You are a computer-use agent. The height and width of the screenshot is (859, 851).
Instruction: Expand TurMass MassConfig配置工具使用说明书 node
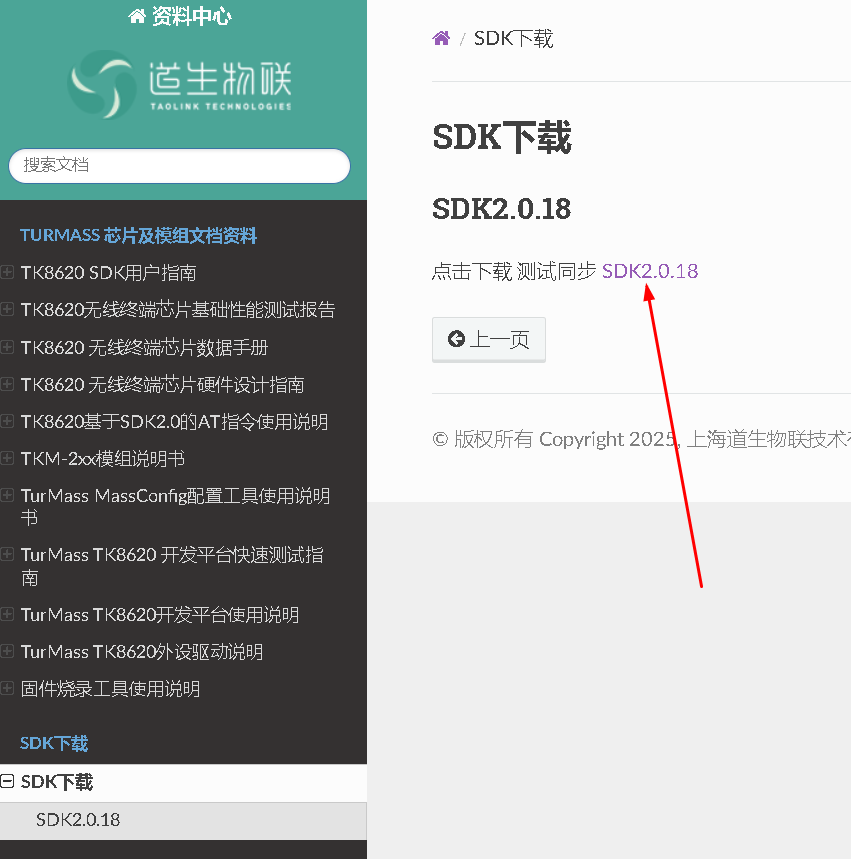click(7, 496)
